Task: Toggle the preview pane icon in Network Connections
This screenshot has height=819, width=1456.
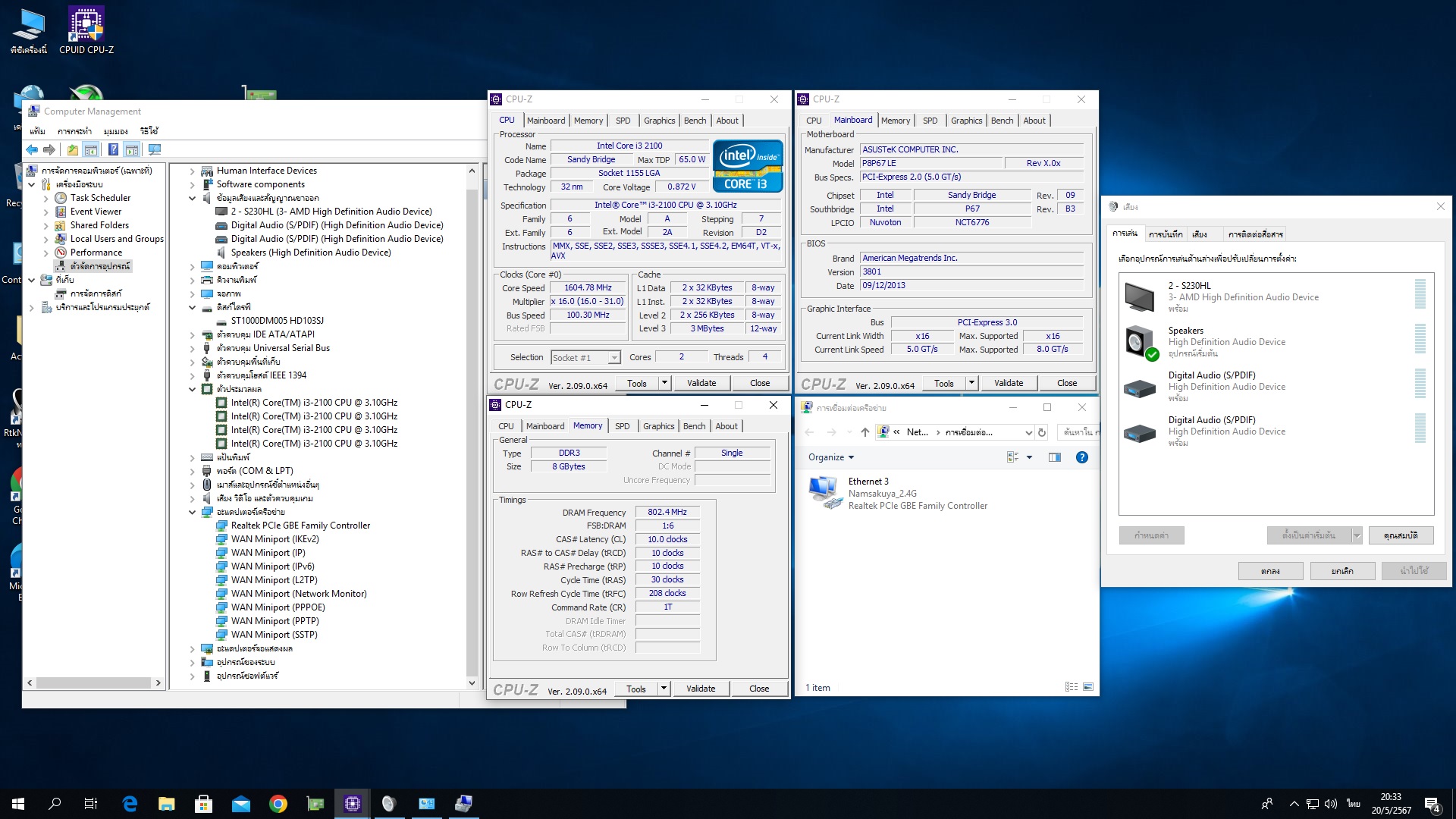Action: point(1054,457)
